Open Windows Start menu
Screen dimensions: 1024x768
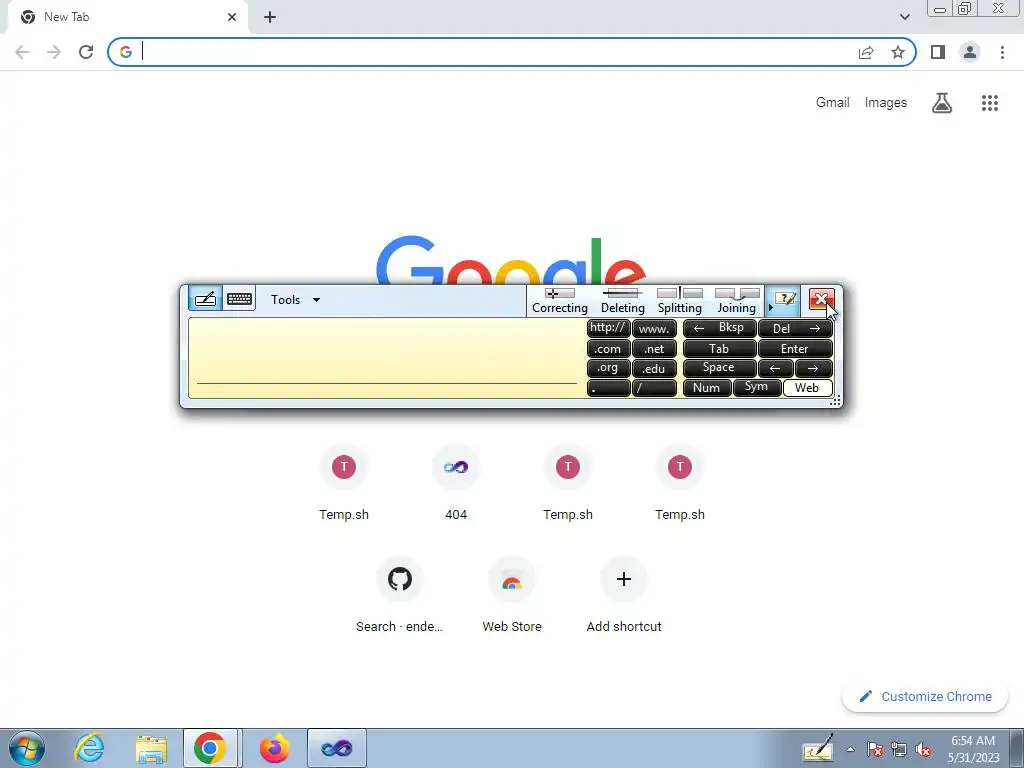[x=27, y=748]
